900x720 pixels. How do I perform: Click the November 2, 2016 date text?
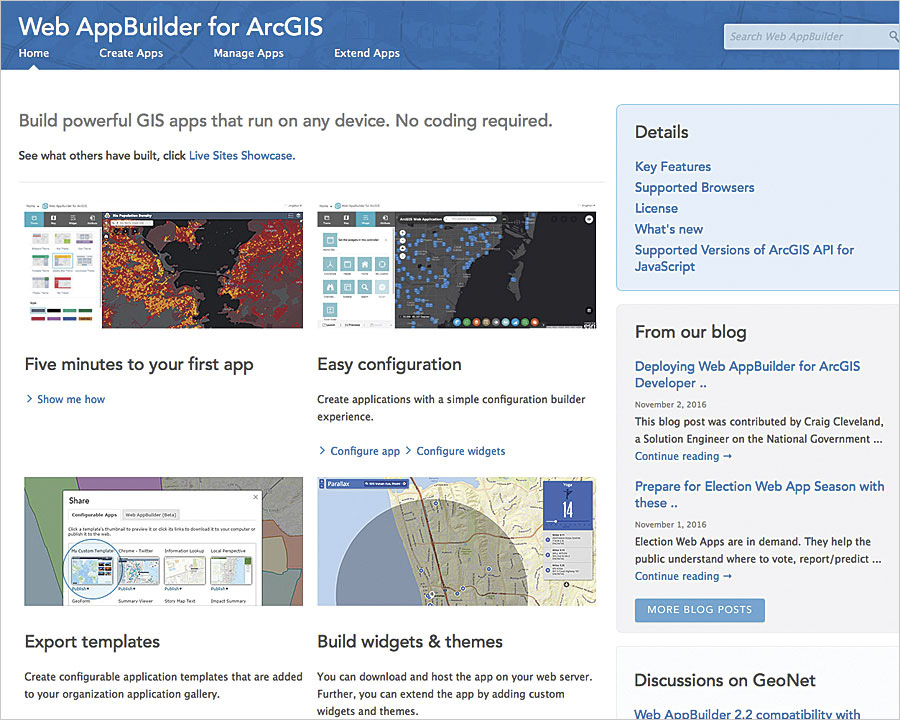[670, 405]
